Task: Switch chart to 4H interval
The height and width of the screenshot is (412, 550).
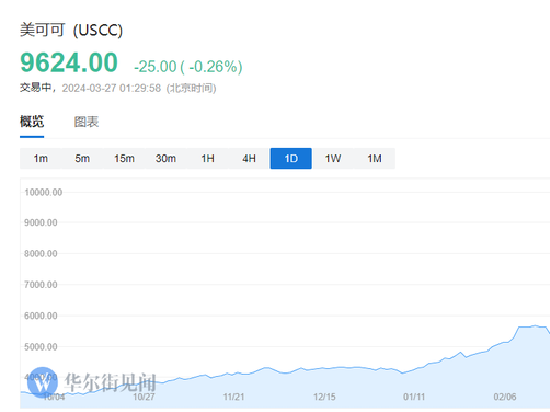Action: 249,158
